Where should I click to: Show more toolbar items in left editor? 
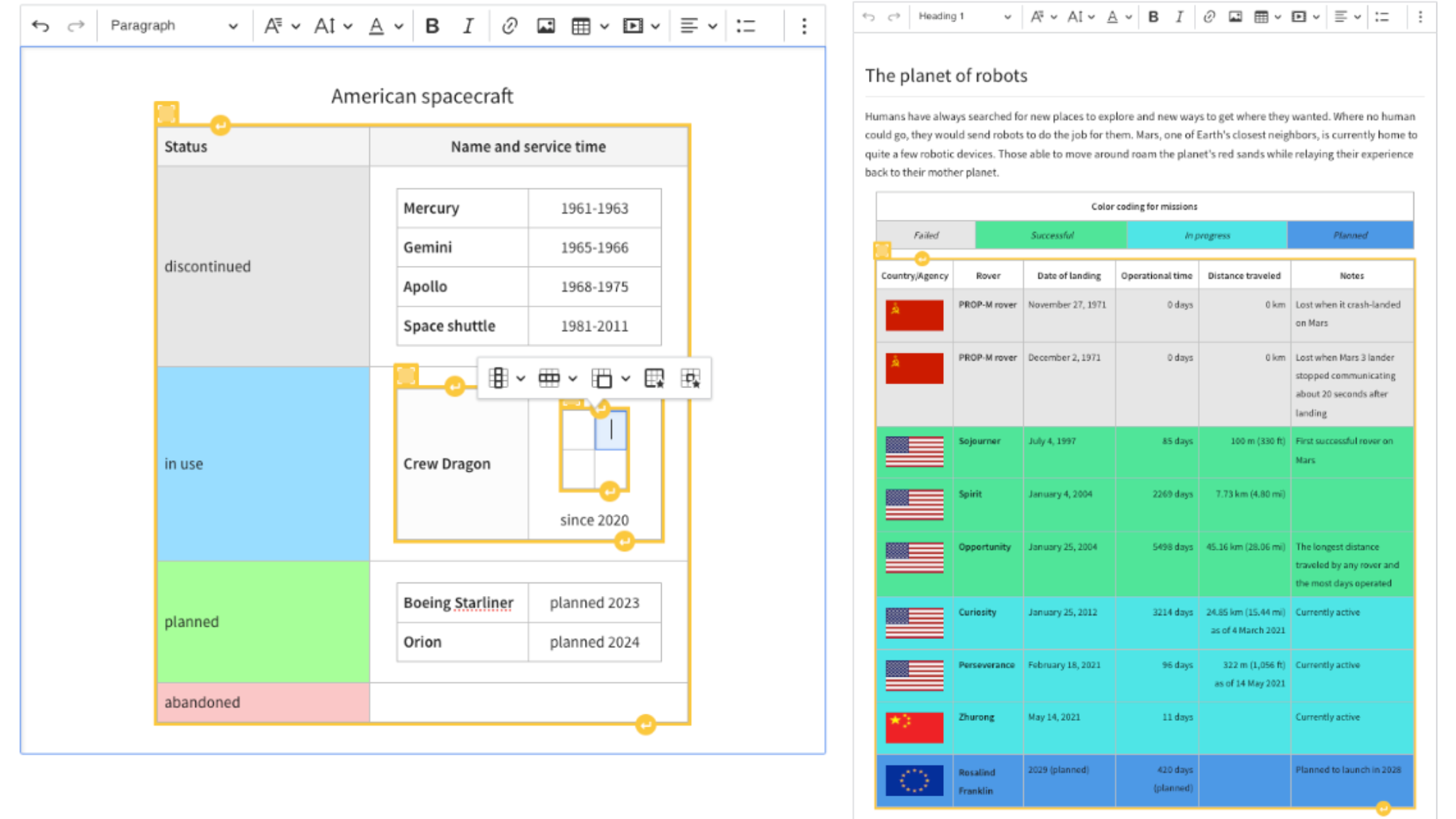(x=804, y=26)
